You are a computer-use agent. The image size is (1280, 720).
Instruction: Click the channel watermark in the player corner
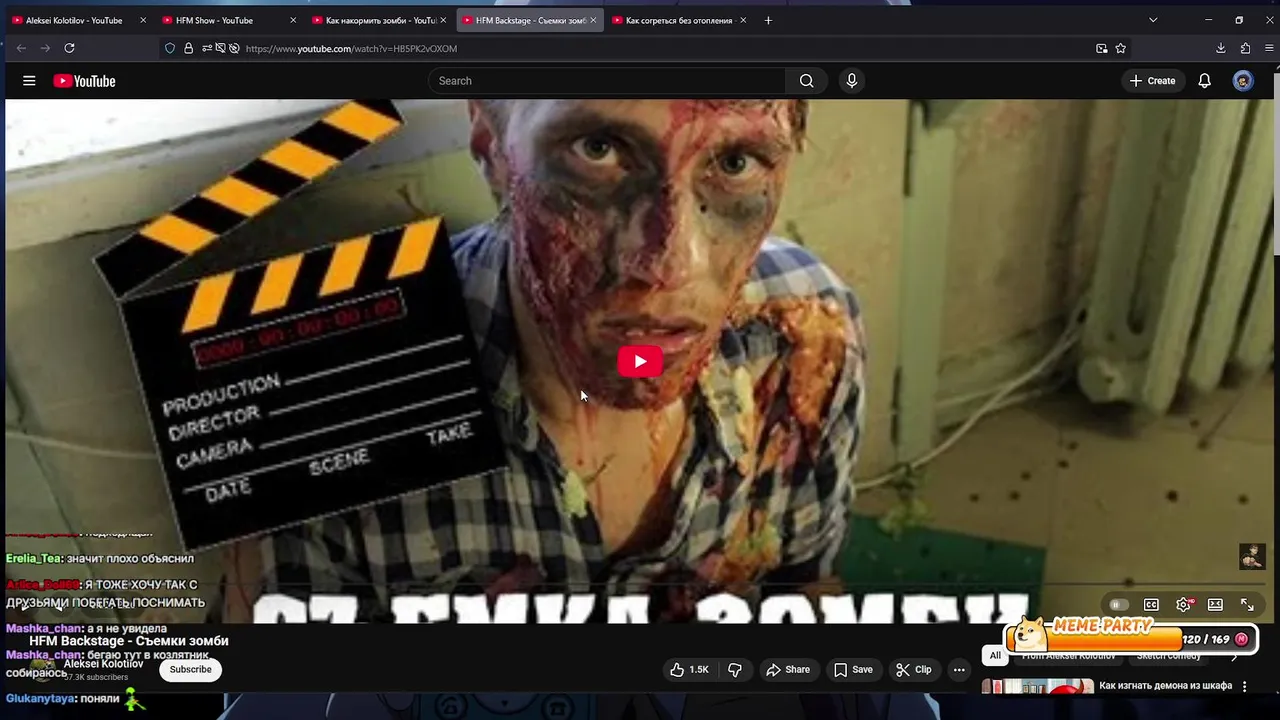[x=1252, y=556]
